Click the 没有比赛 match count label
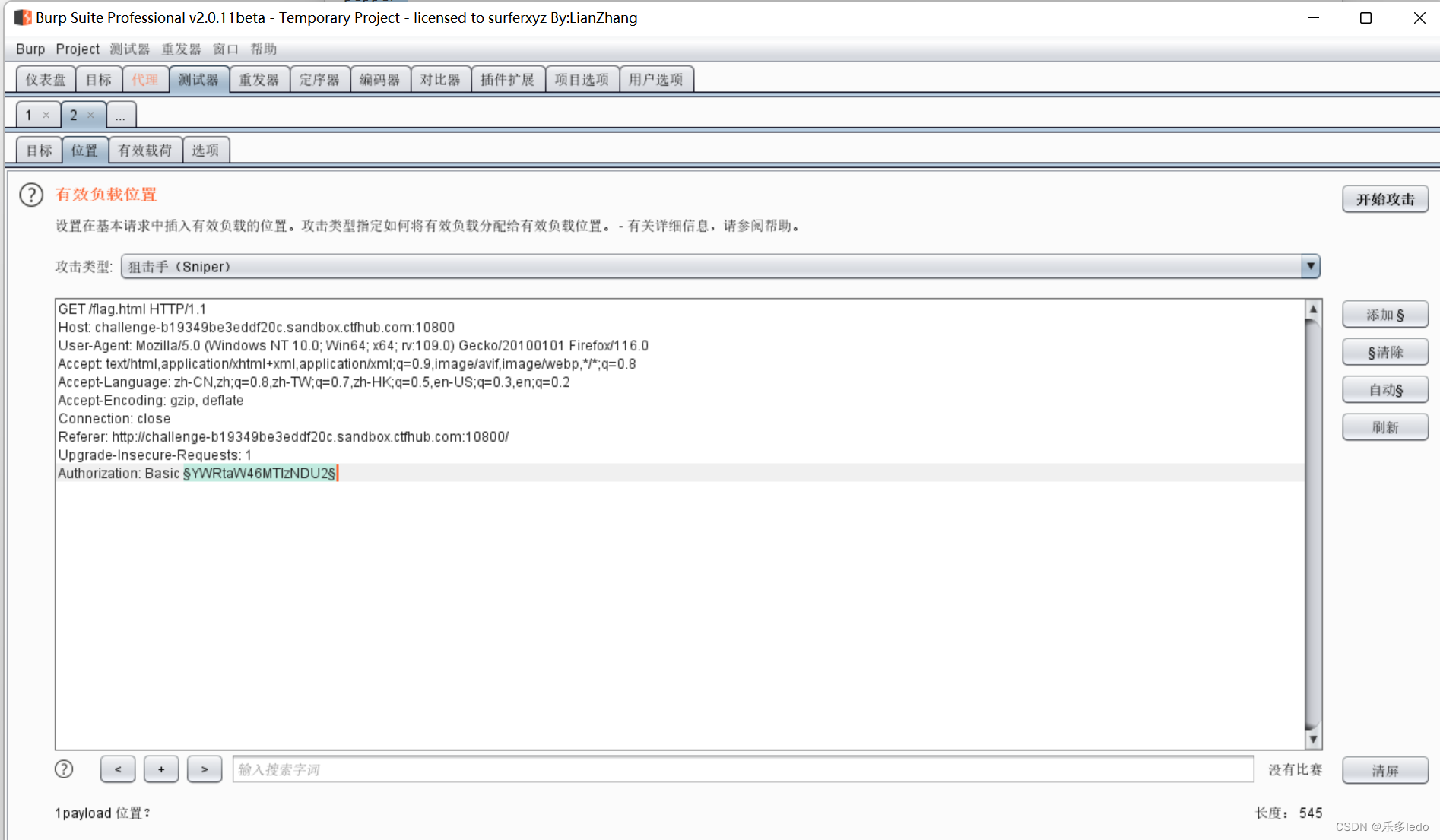The image size is (1440, 840). (1295, 769)
